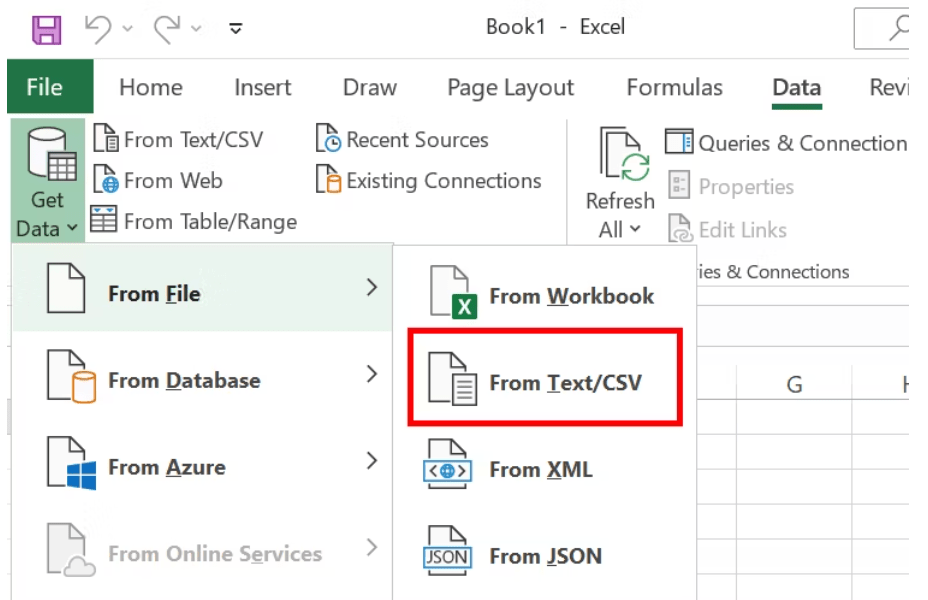Screen dimensions: 928x600
Task: Open Queries & Connections pane
Action: (786, 143)
